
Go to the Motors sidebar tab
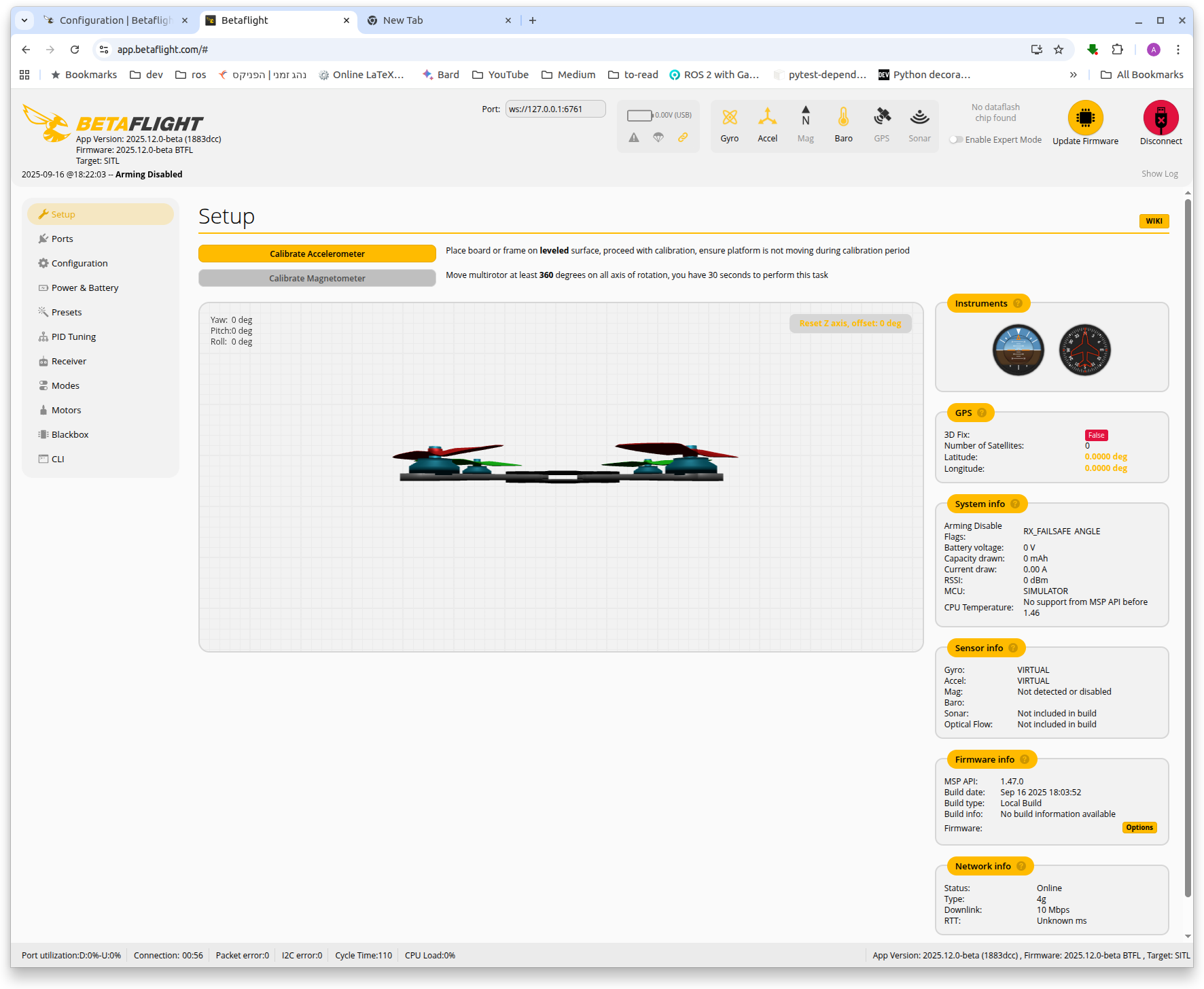[x=66, y=411]
